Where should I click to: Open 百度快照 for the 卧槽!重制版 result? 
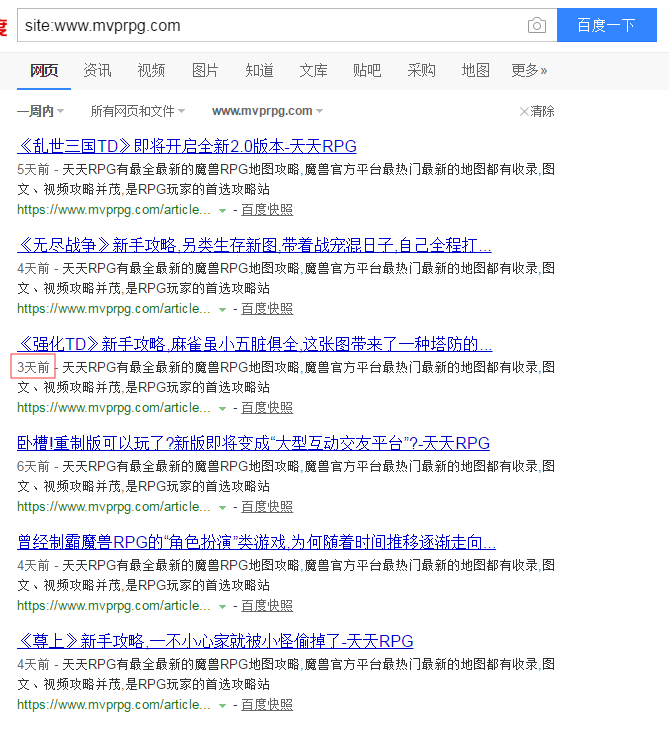click(267, 507)
